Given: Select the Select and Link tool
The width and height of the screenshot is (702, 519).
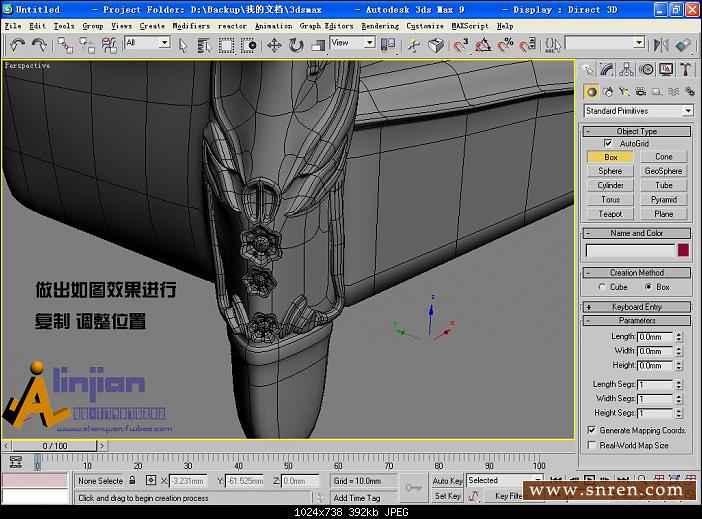Looking at the screenshot, I should tap(65, 45).
